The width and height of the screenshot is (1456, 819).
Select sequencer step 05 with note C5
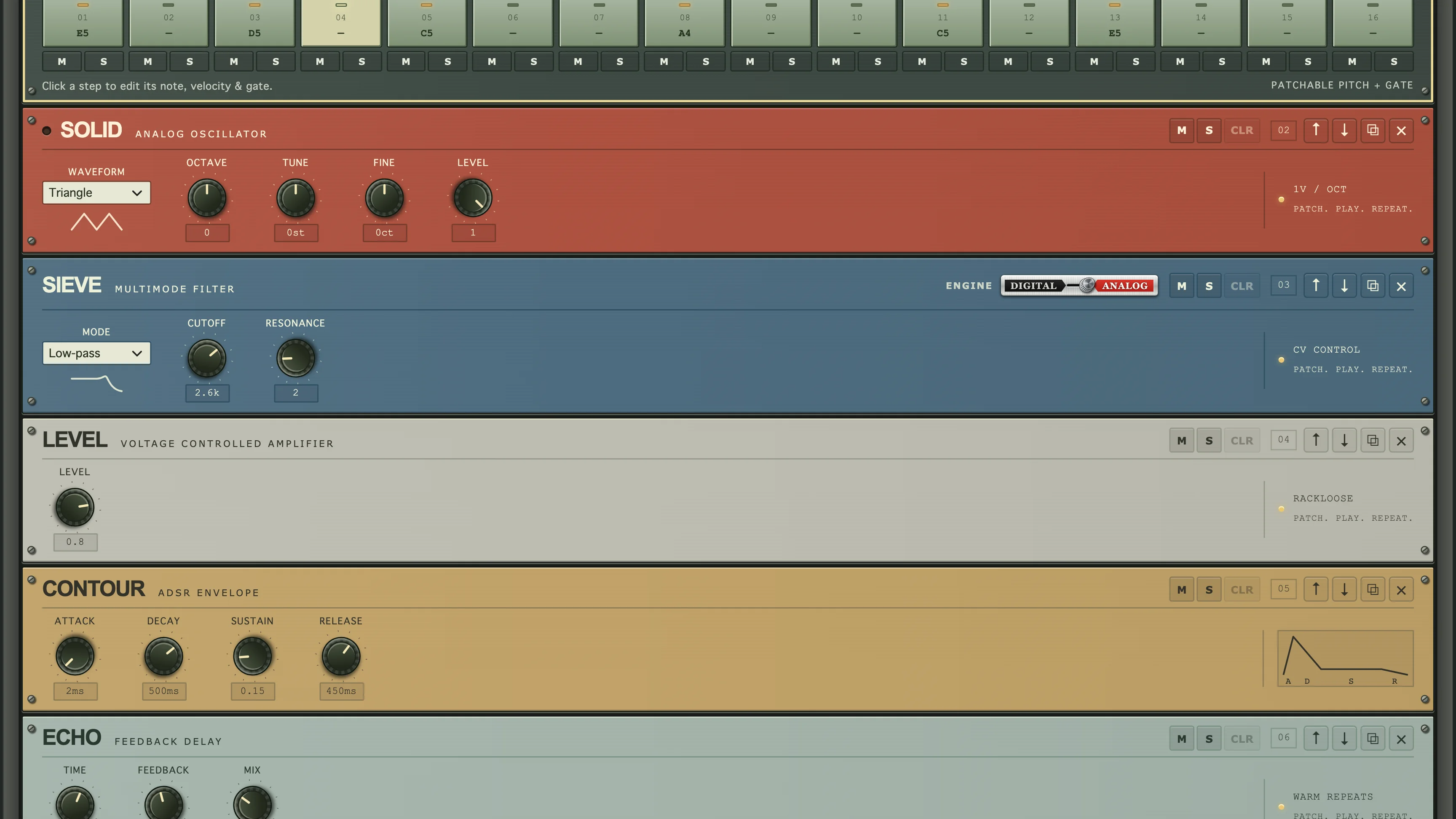coord(427,23)
